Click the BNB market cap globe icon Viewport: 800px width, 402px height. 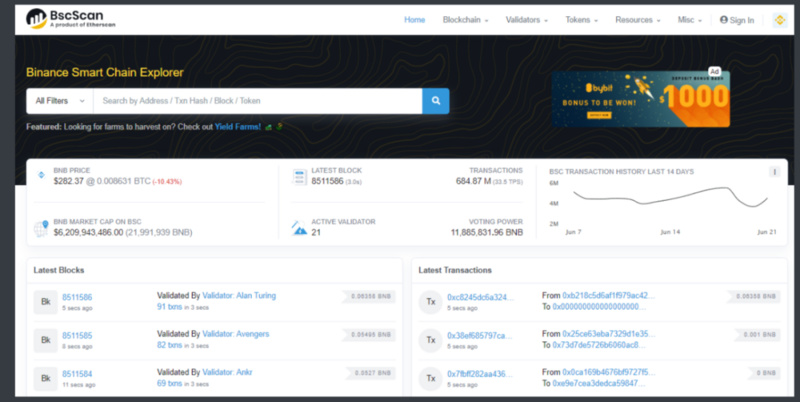pos(41,228)
